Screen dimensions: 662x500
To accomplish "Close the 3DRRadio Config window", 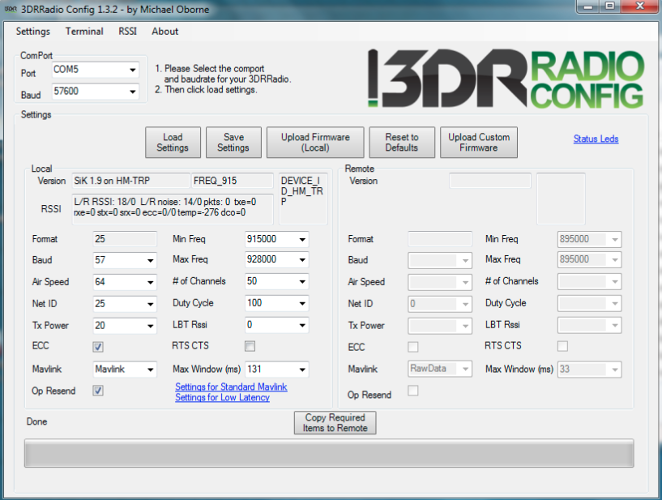I will [x=640, y=7].
